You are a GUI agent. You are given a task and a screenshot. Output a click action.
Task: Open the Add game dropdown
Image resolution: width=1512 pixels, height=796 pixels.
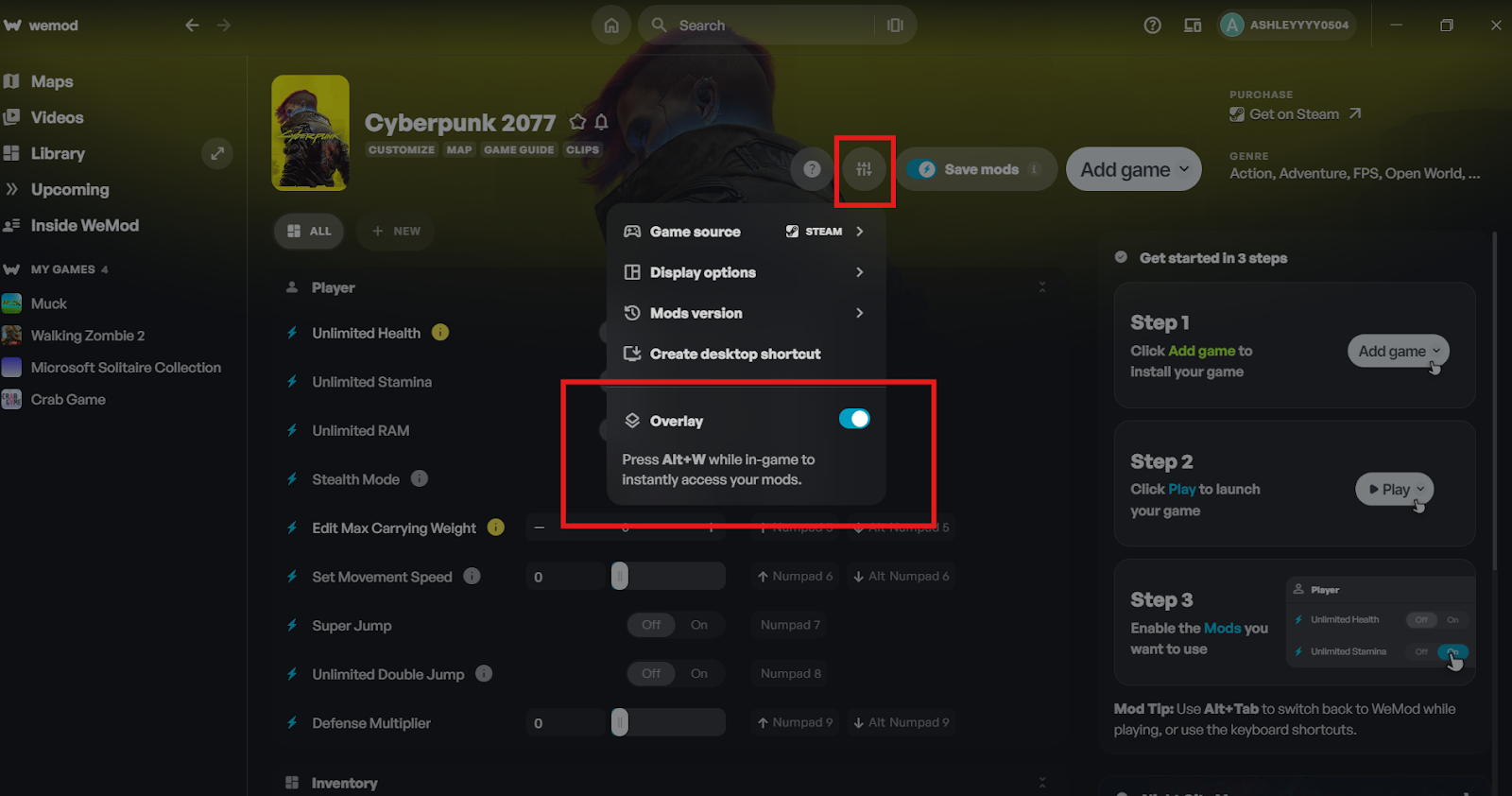1134,169
